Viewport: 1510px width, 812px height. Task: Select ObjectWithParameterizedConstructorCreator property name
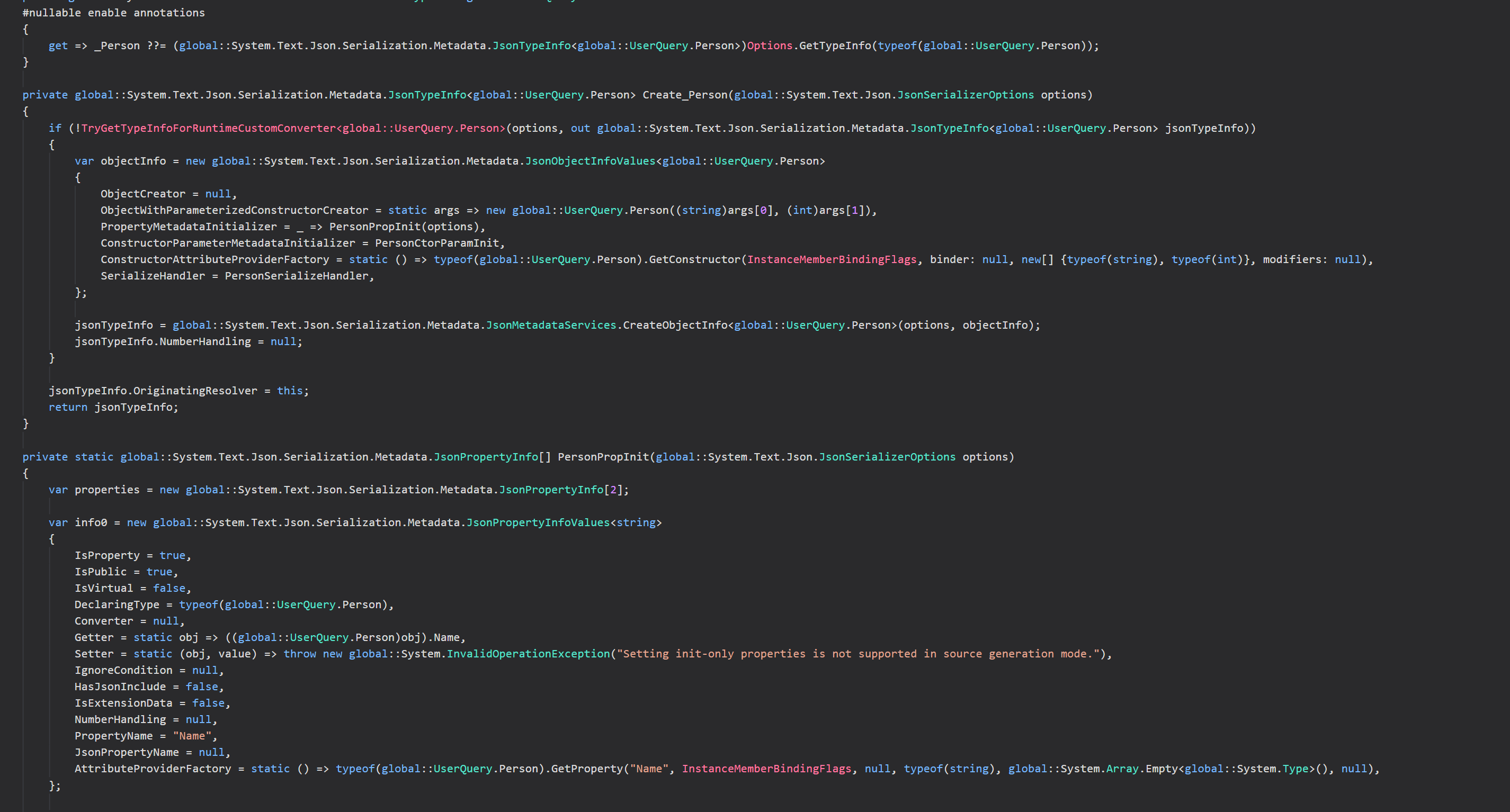[x=234, y=210]
